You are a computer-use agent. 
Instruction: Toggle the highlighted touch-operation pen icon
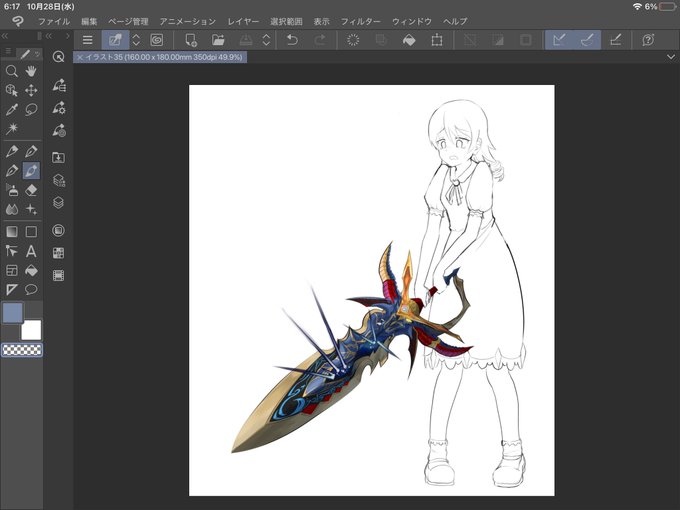(x=115, y=40)
